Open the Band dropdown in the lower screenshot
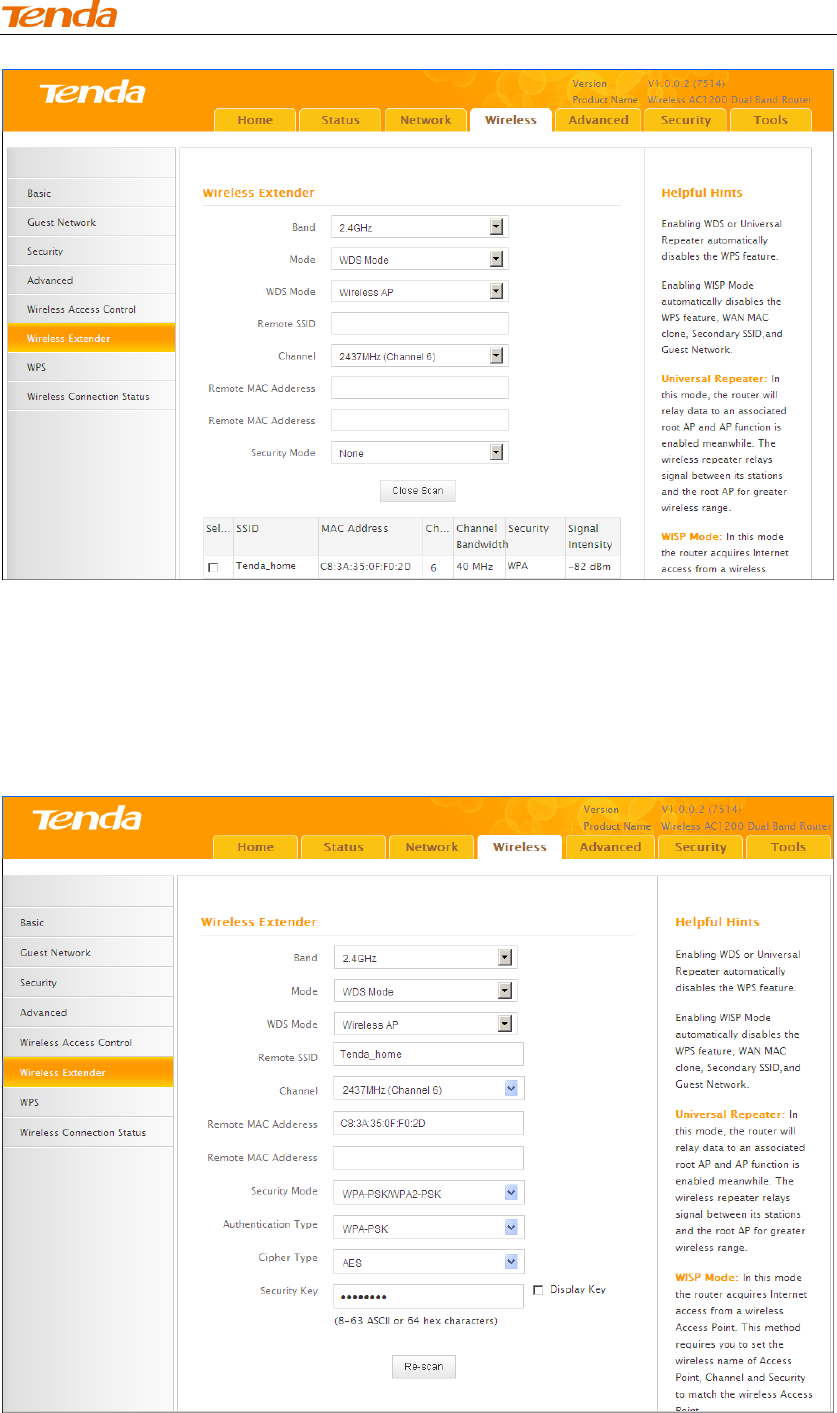The height and width of the screenshot is (1413, 837). coord(425,958)
